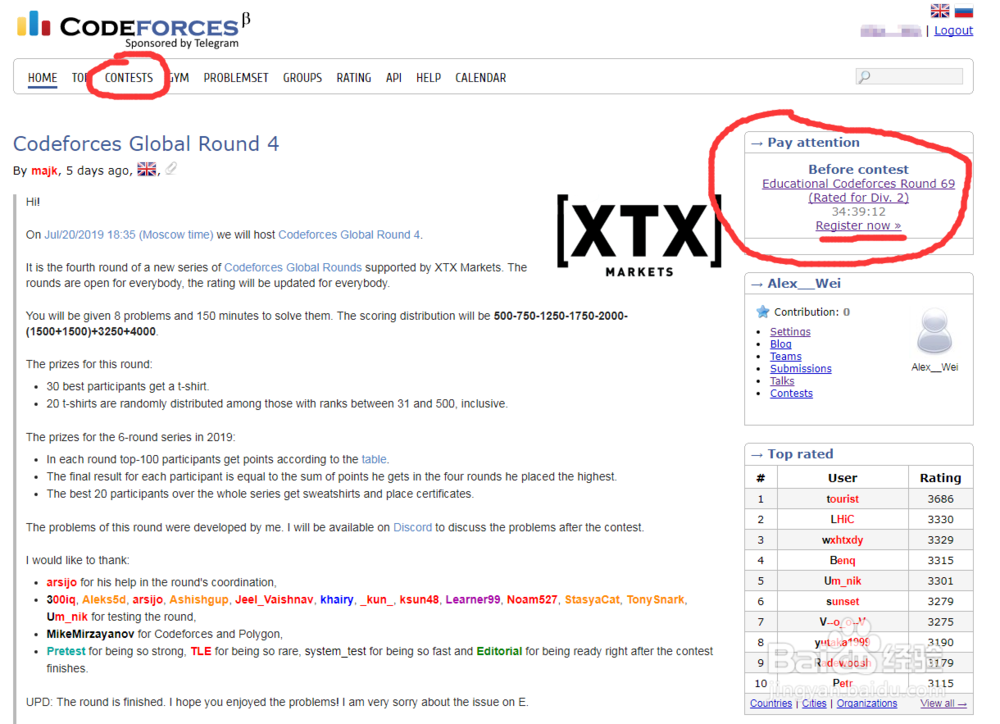Open Blog in the user sidebar
Screen dimensions: 1000x724
pos(781,344)
